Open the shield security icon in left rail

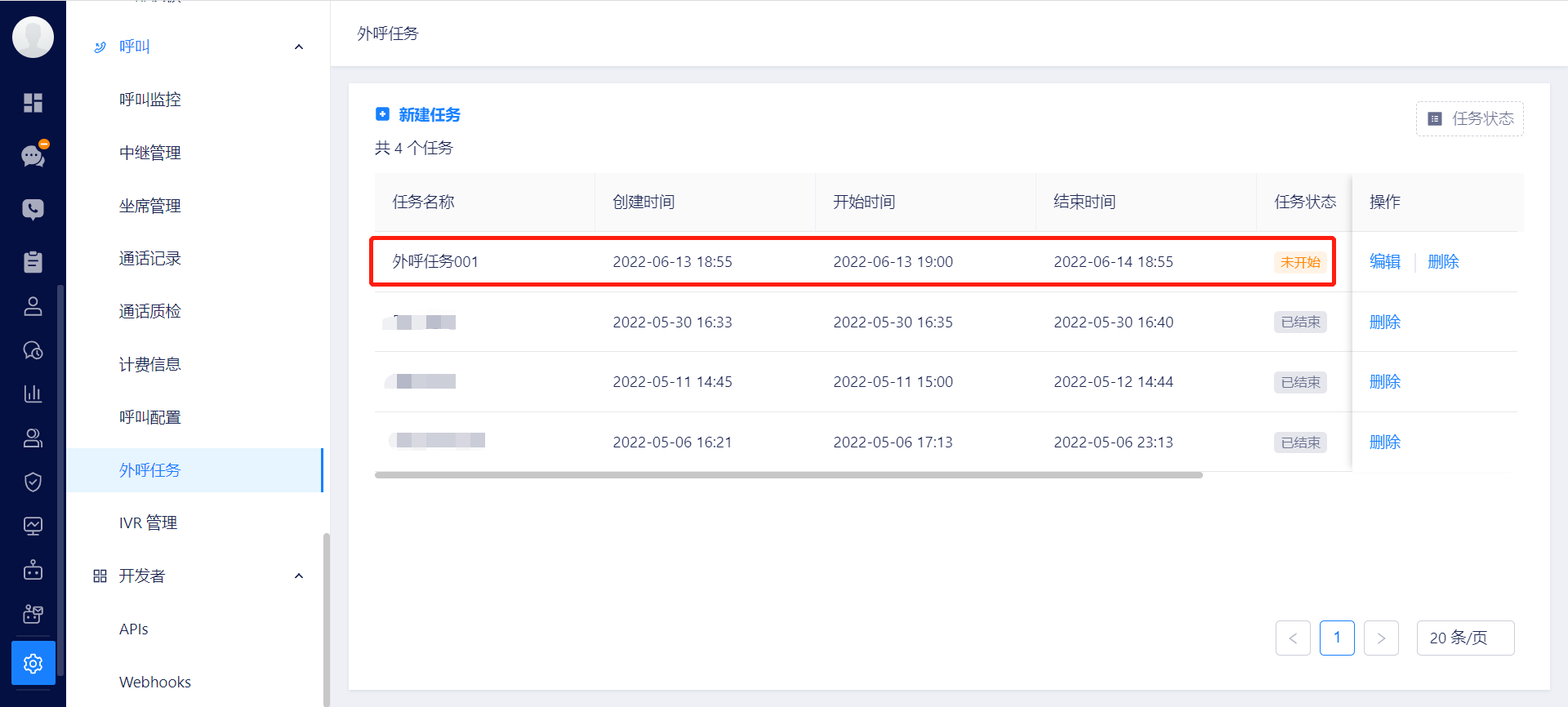pos(33,482)
